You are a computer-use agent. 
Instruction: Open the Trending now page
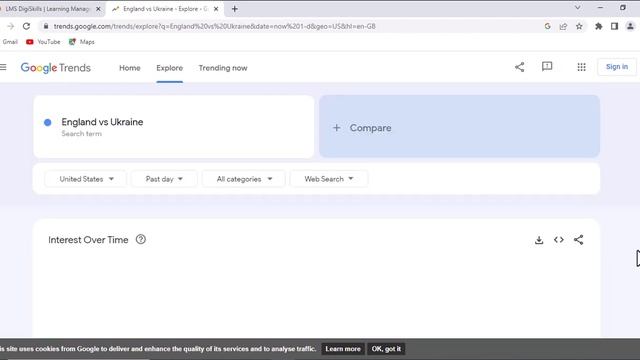click(223, 68)
